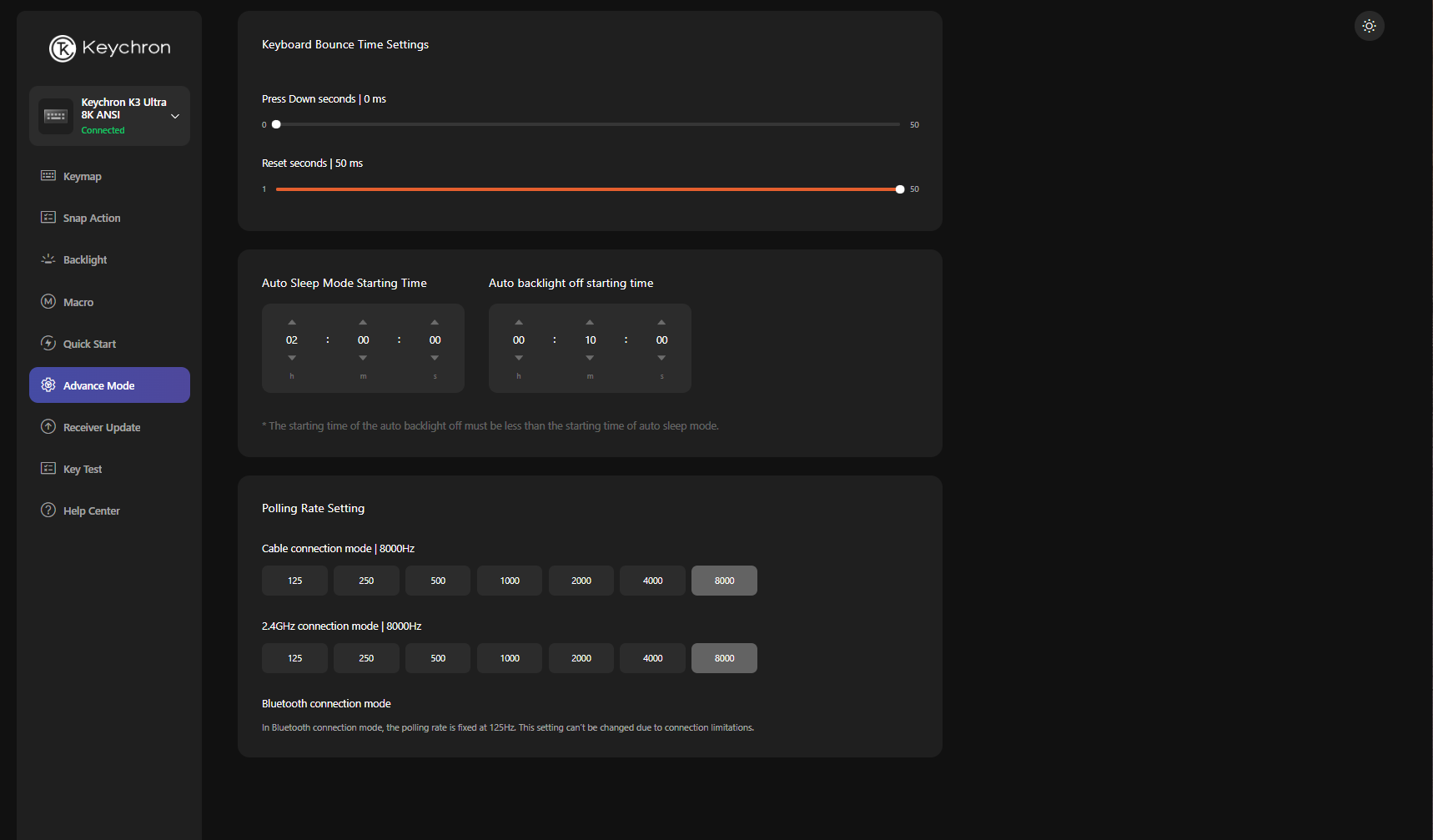
Task: Click the Press Down seconds slider handle
Action: point(276,124)
